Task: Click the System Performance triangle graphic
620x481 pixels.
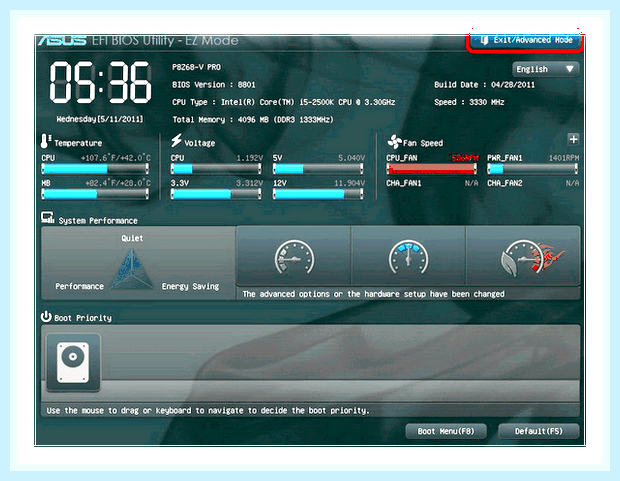Action: (x=132, y=270)
